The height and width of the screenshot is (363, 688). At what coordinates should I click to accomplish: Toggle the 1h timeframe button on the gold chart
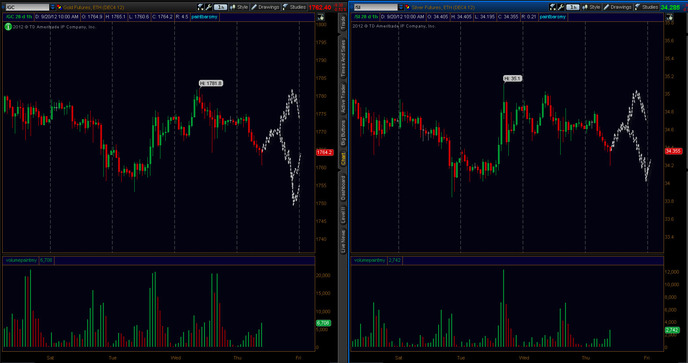[x=220, y=7]
